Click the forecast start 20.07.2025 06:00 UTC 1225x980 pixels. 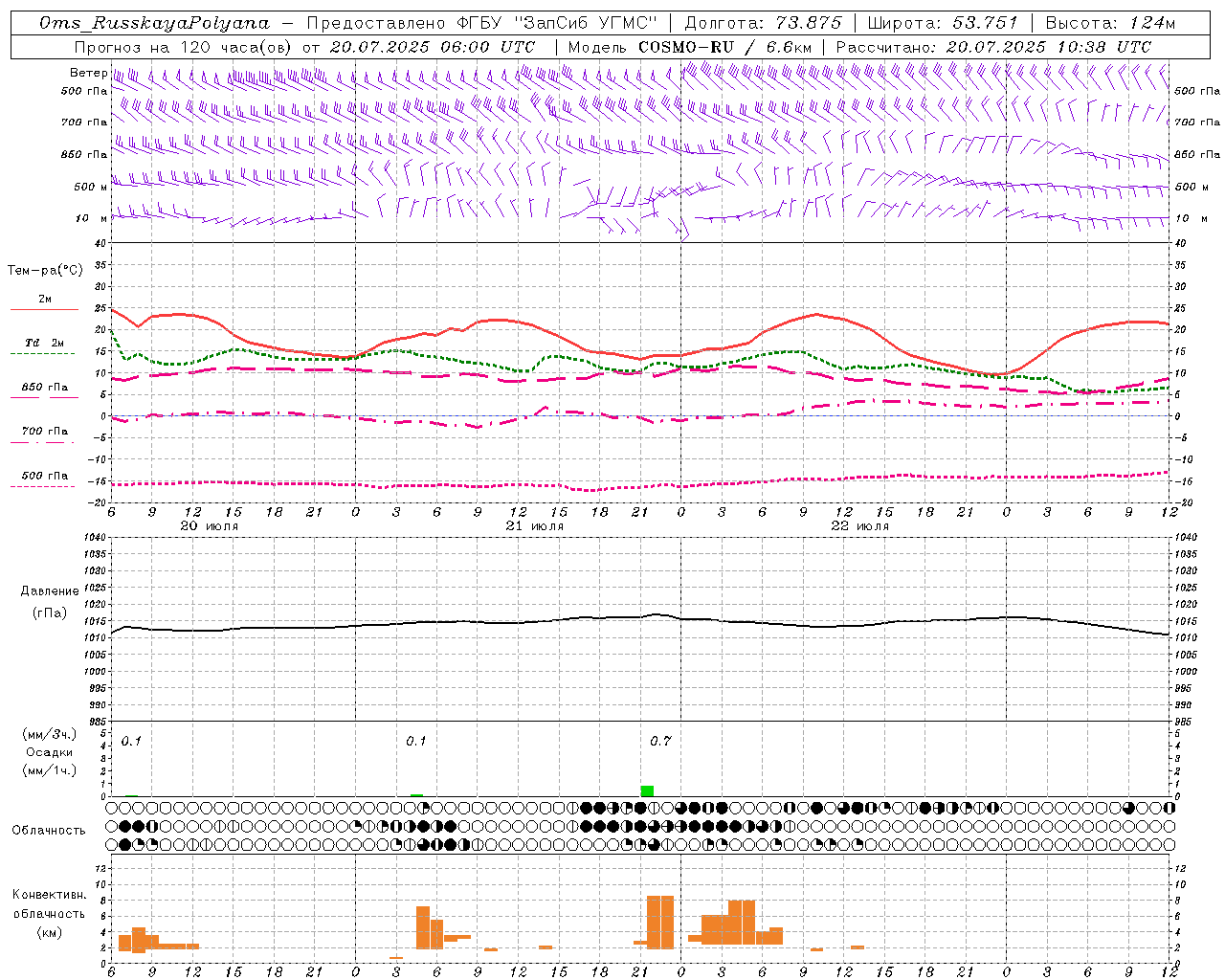(433, 47)
